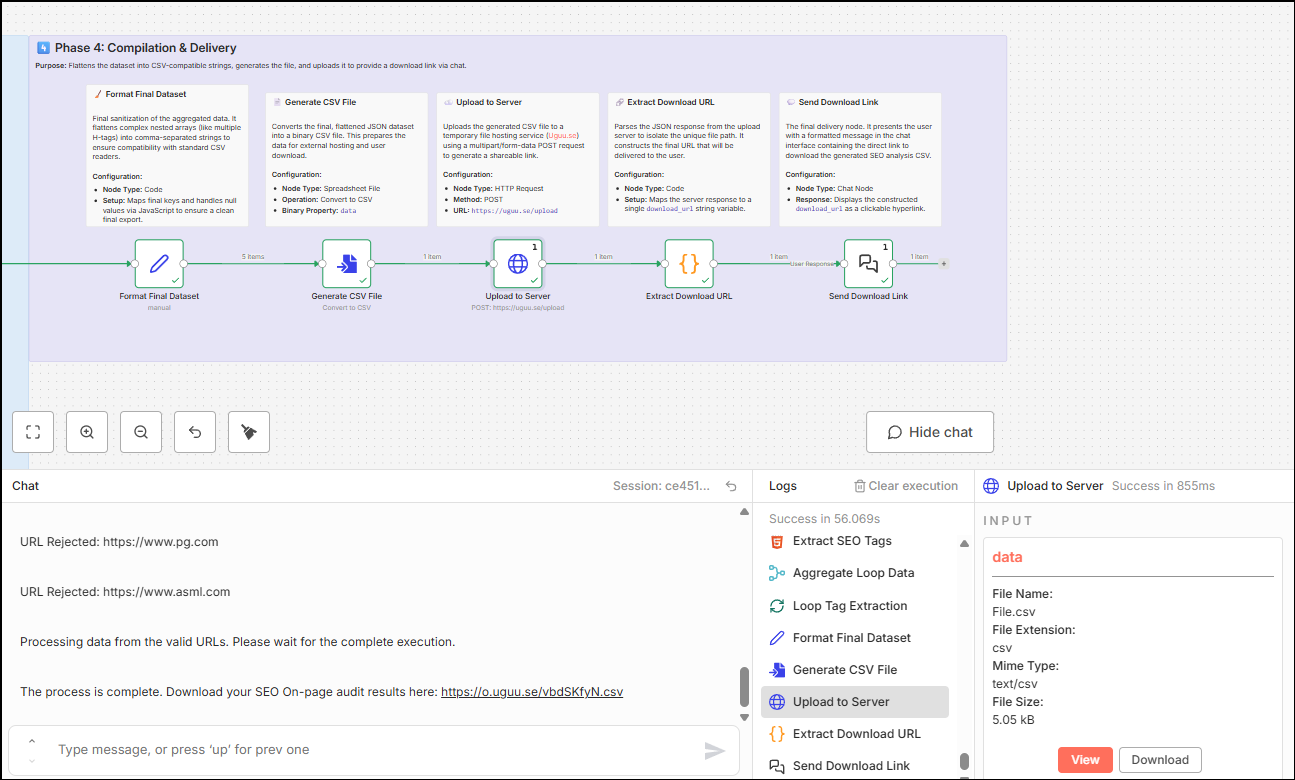The image size is (1295, 780).
Task: Click the 5 items connection label
Action: click(253, 257)
